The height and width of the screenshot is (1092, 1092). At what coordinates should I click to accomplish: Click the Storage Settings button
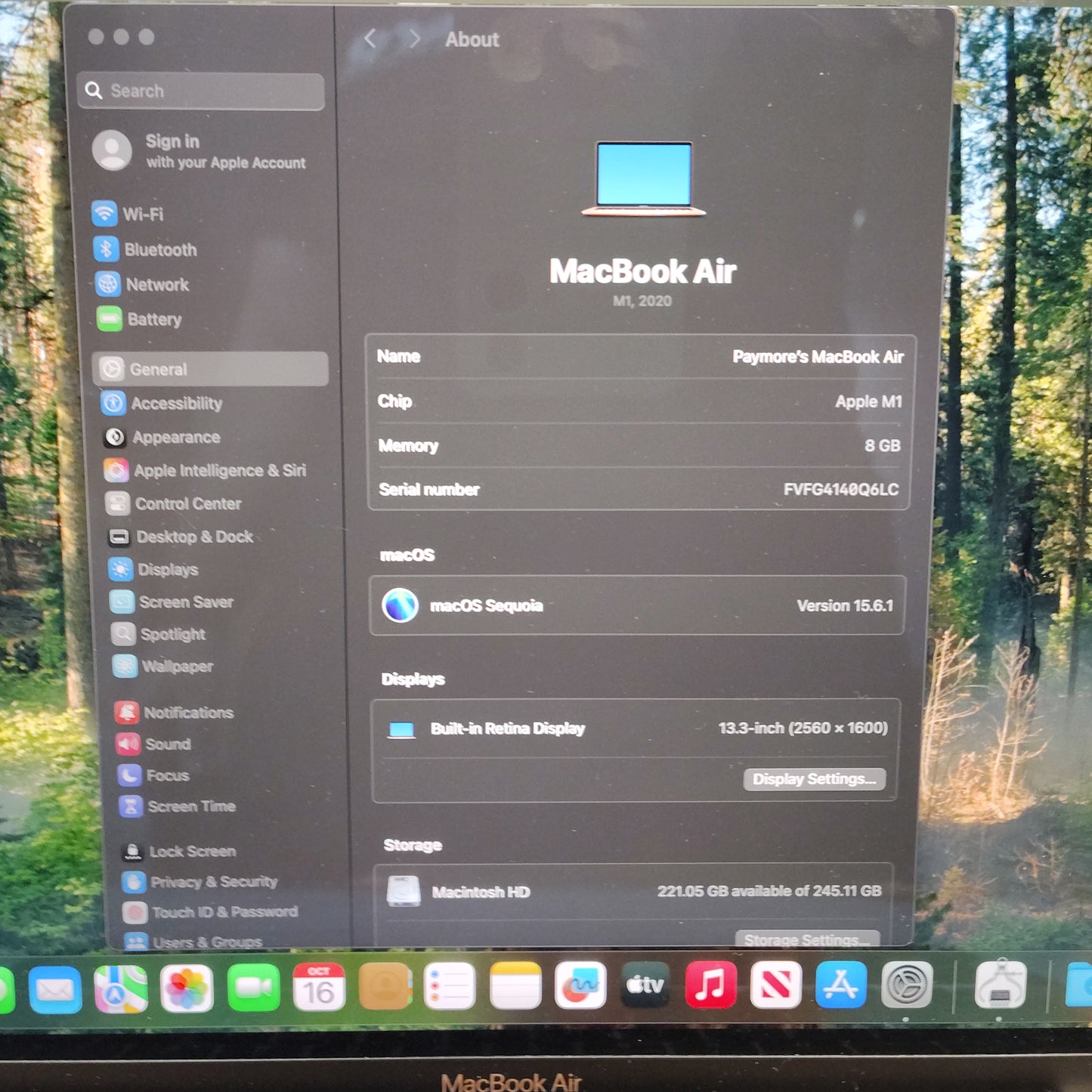pos(806,939)
